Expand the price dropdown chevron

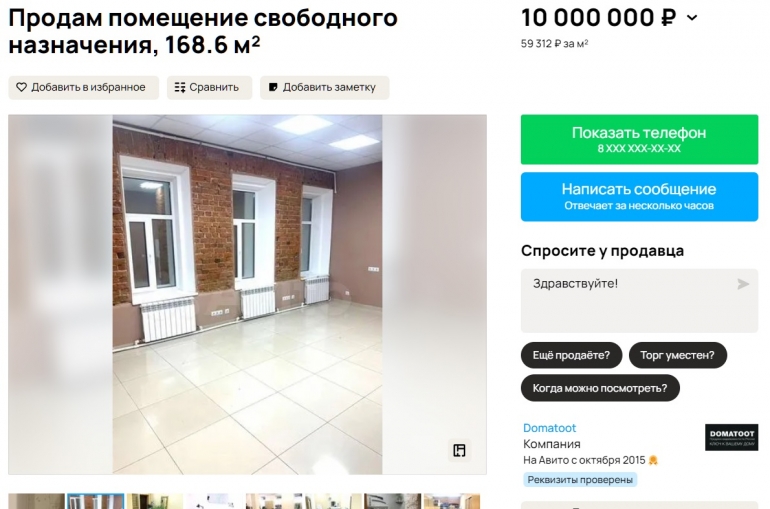[692, 18]
